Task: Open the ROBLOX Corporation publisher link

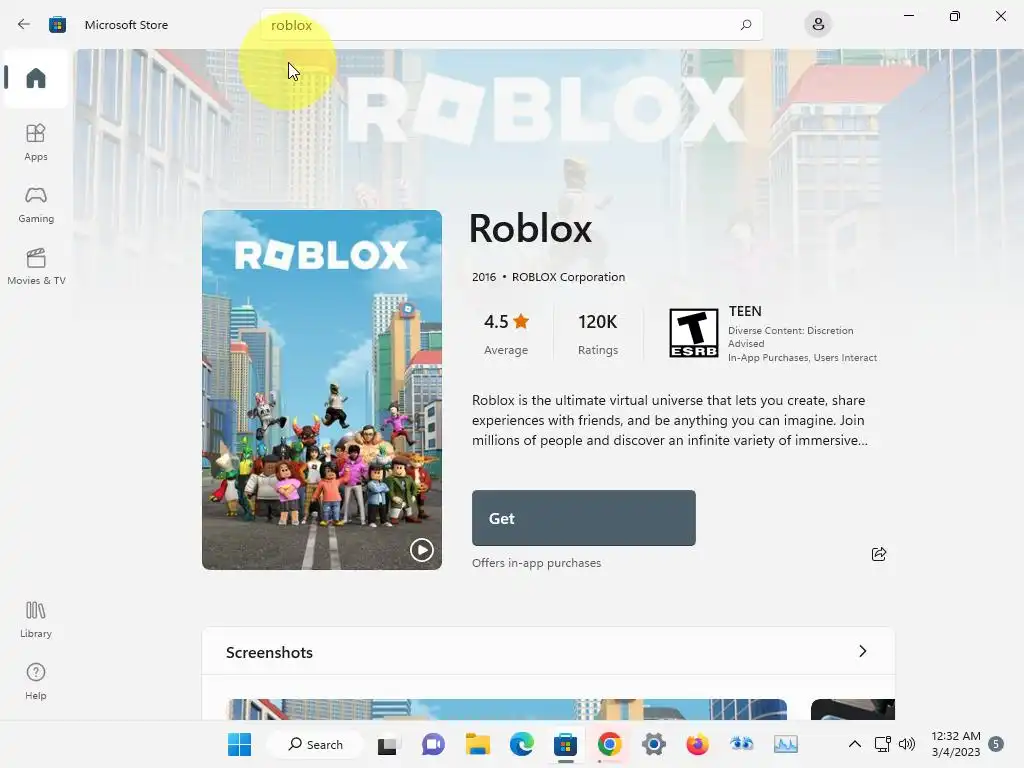Action: (x=568, y=277)
